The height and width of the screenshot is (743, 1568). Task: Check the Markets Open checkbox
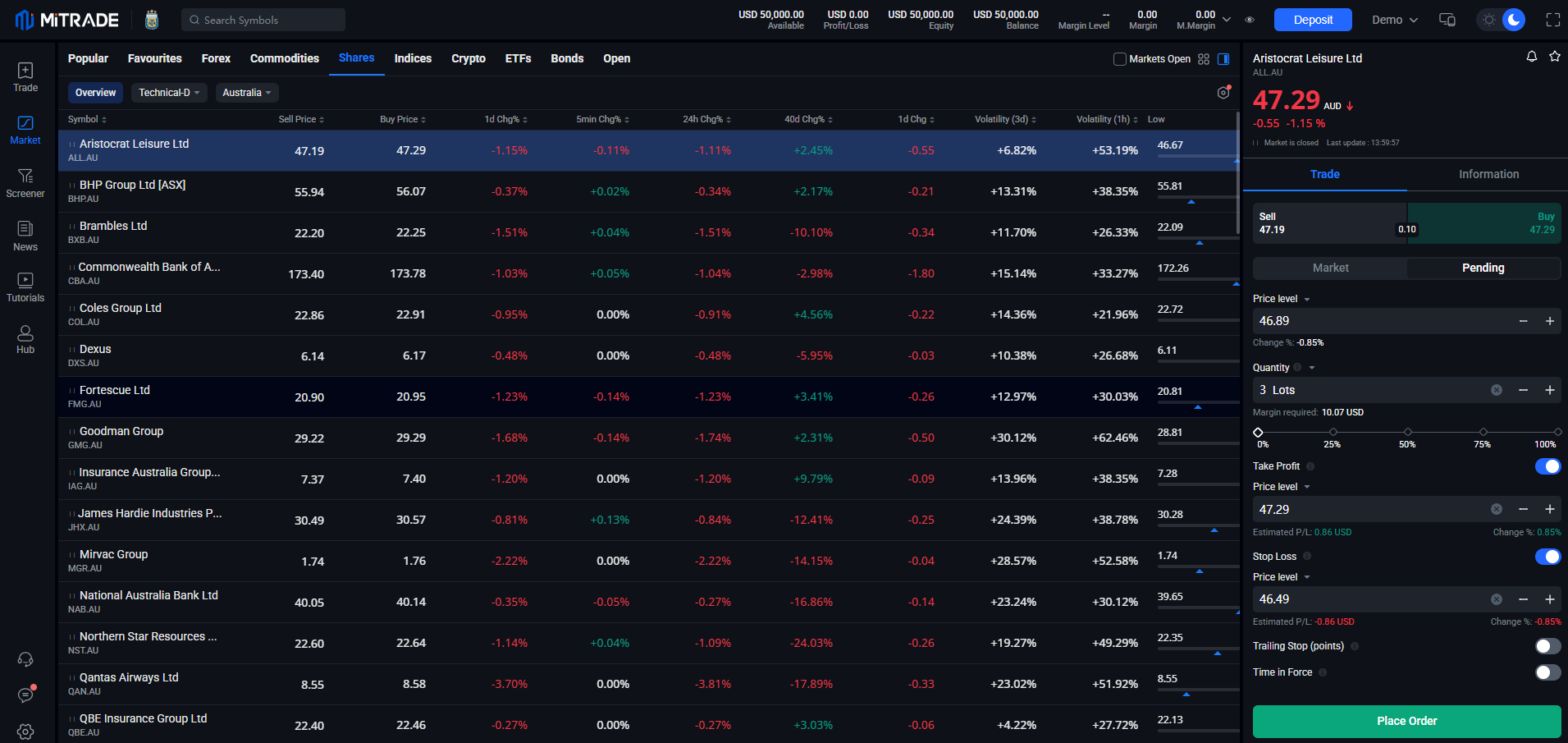1119,59
